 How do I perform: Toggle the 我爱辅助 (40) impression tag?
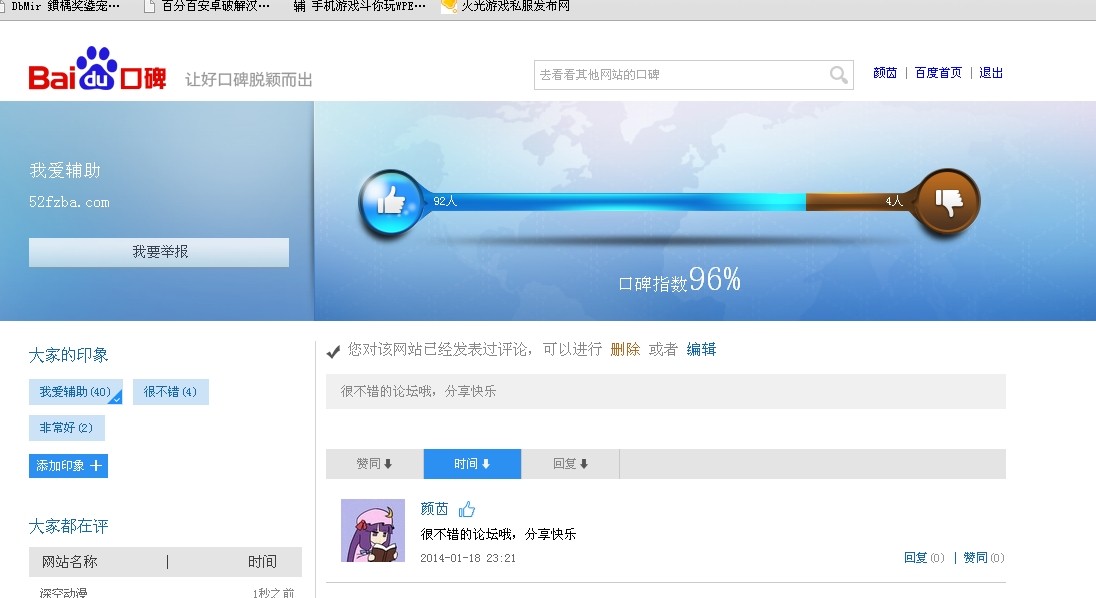pyautogui.click(x=75, y=392)
